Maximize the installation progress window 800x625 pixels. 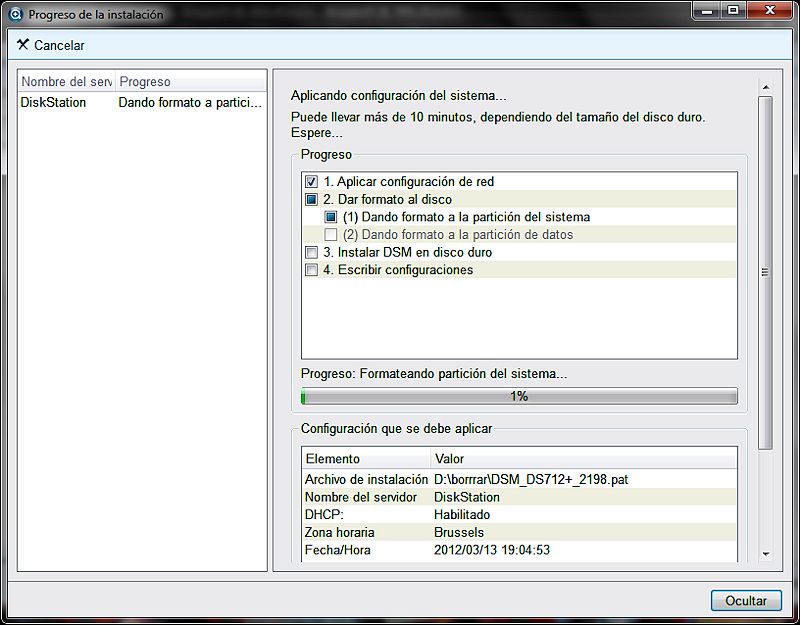(733, 11)
